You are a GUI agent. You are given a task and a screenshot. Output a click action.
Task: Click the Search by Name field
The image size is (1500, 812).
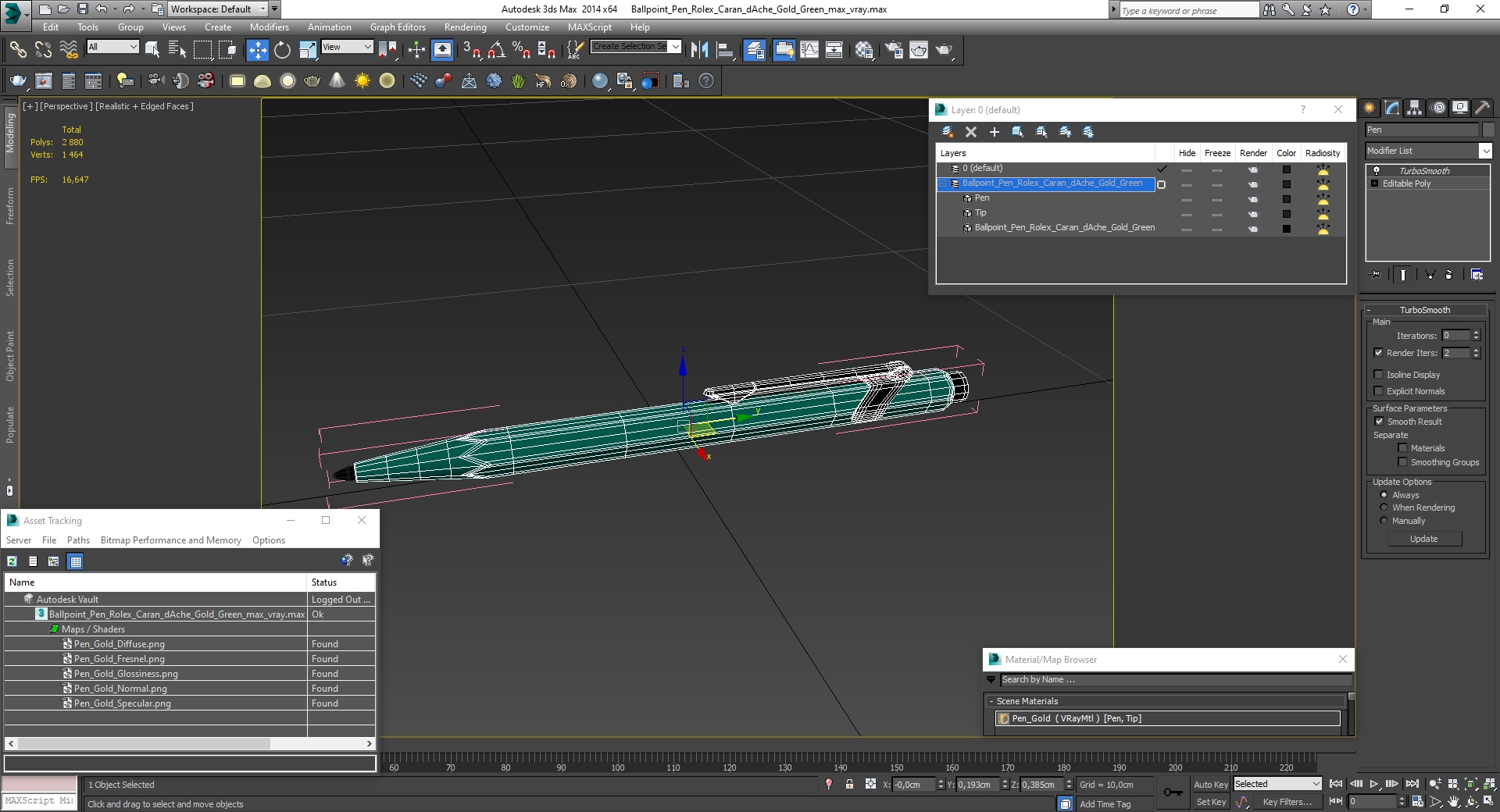[x=1176, y=680]
